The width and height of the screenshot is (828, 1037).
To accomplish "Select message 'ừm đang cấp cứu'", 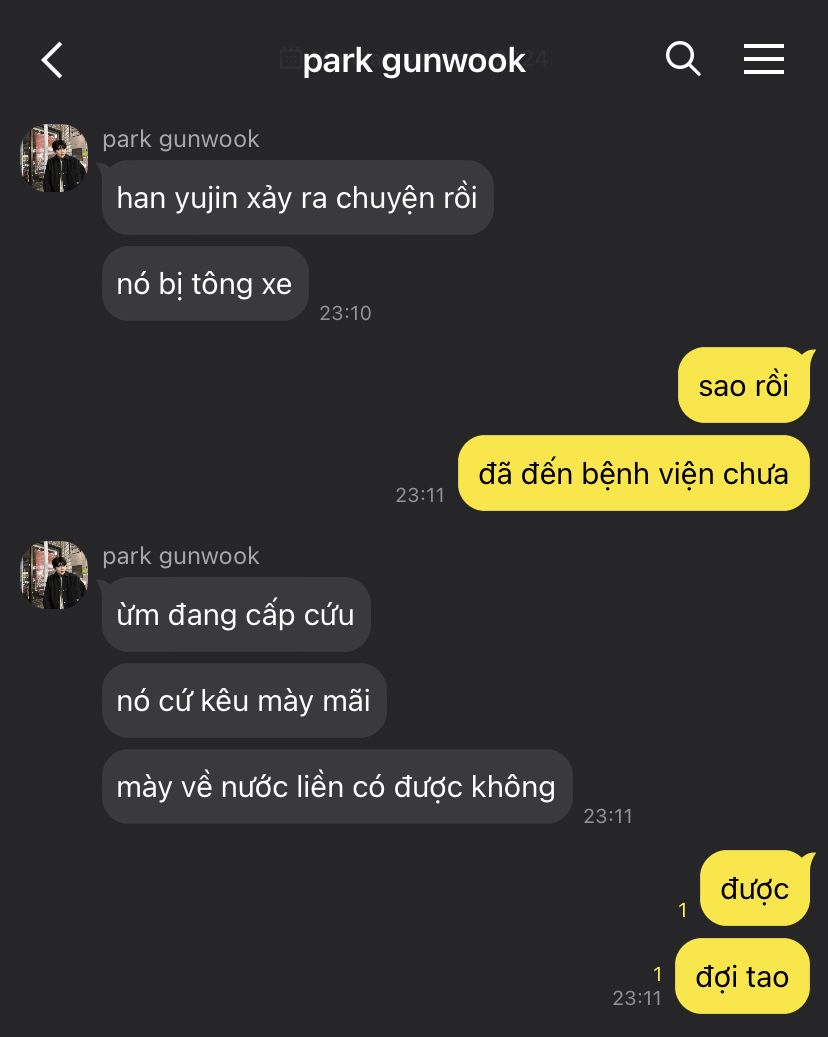I will click(x=236, y=614).
